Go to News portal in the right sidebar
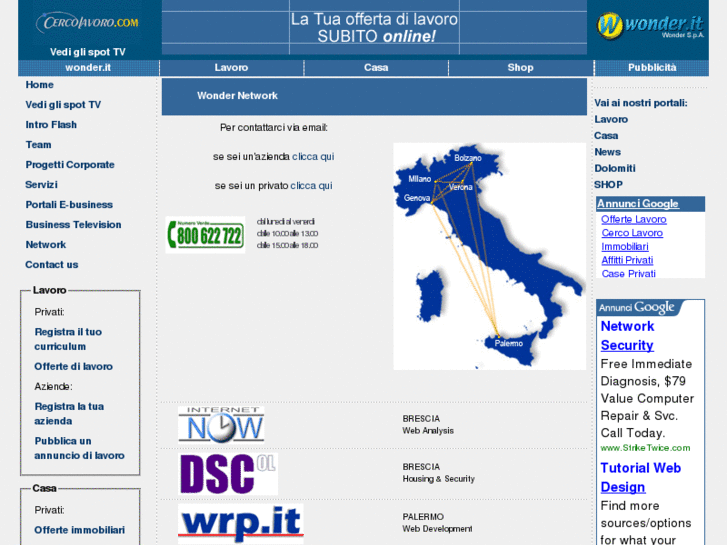The image size is (727, 545). click(x=607, y=152)
